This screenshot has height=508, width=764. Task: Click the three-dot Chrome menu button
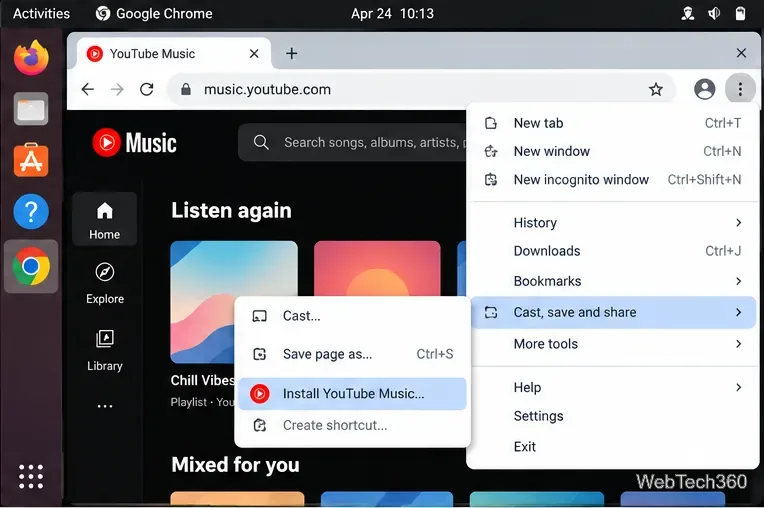(x=740, y=89)
